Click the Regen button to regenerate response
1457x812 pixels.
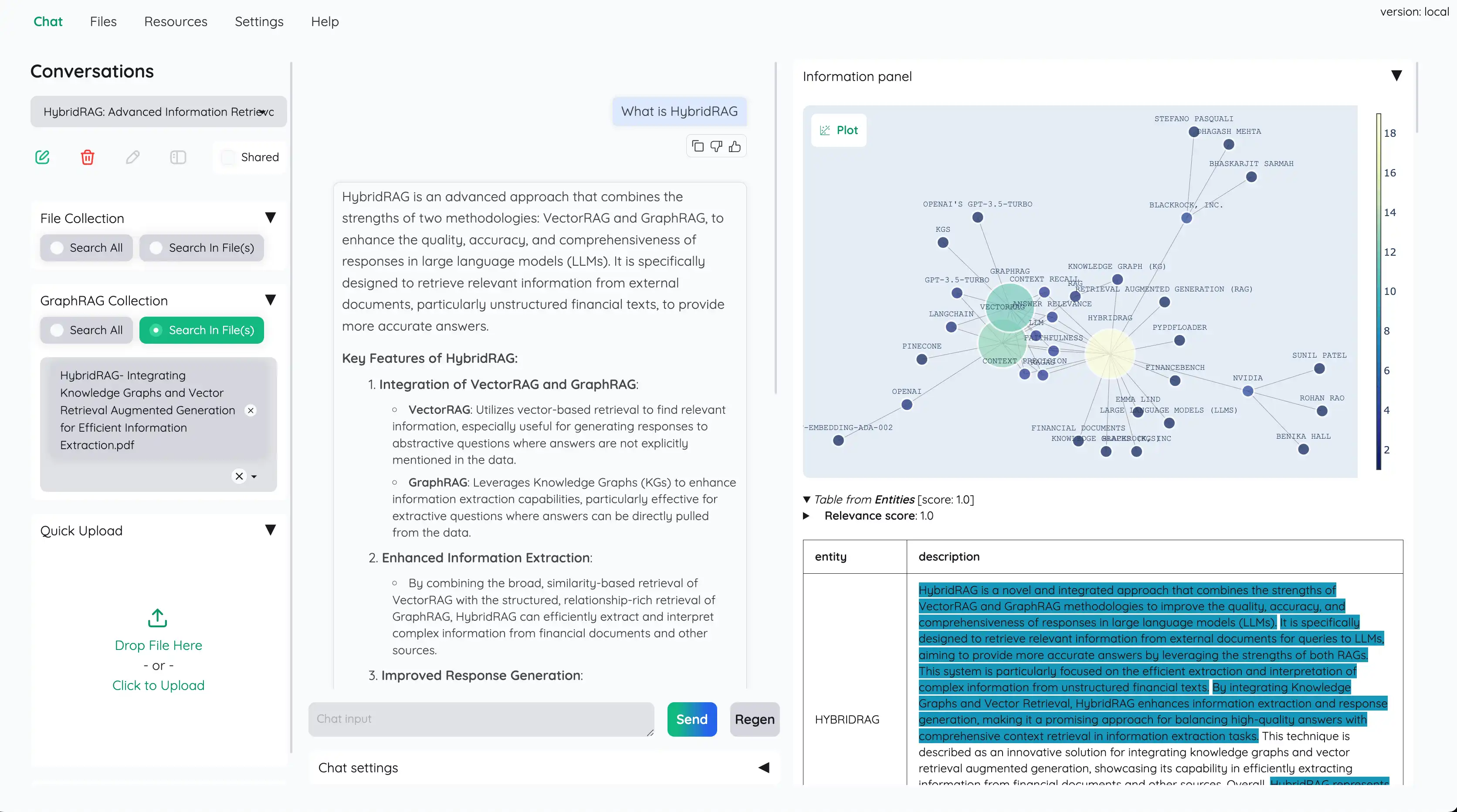754,719
